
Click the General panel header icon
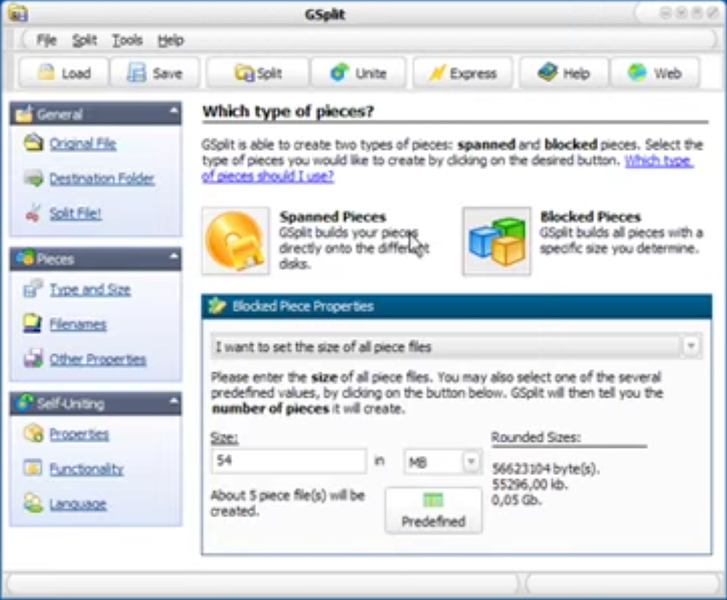tap(24, 114)
